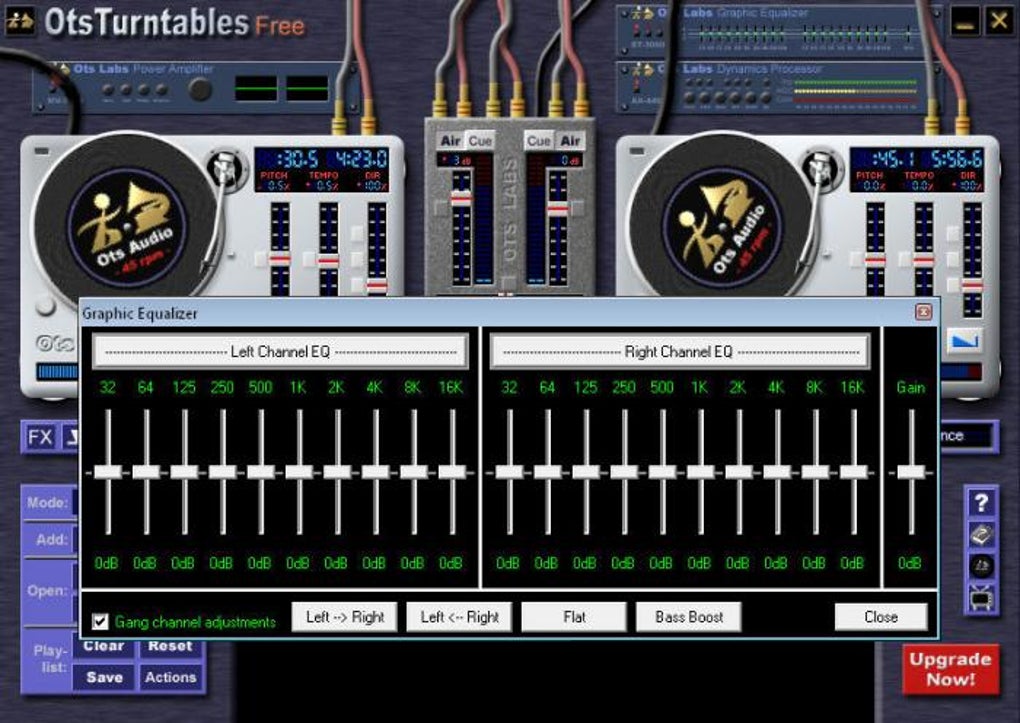Click the left channel 1K slider

click(299, 472)
